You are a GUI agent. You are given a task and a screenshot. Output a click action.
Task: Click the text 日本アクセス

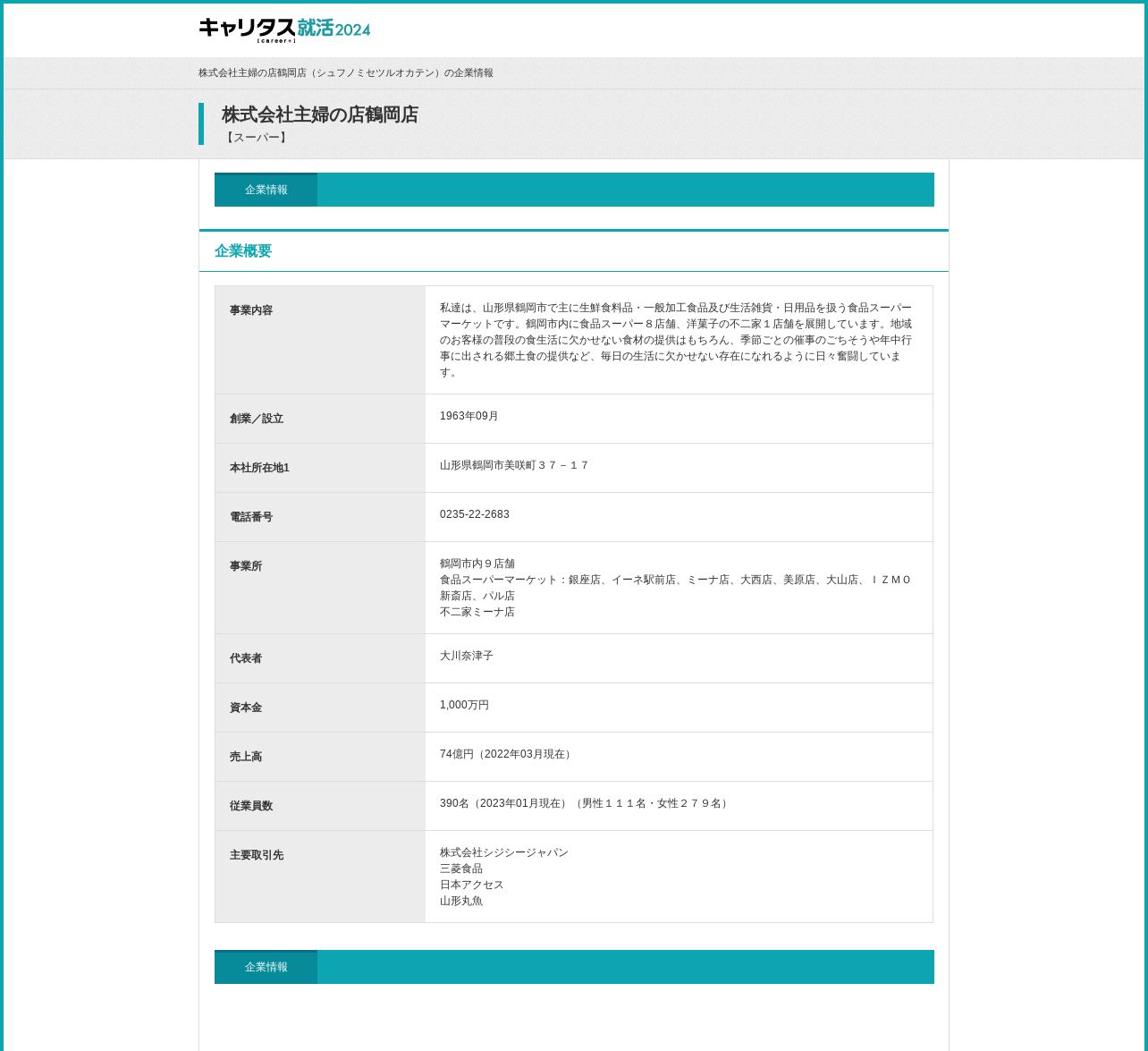(472, 885)
